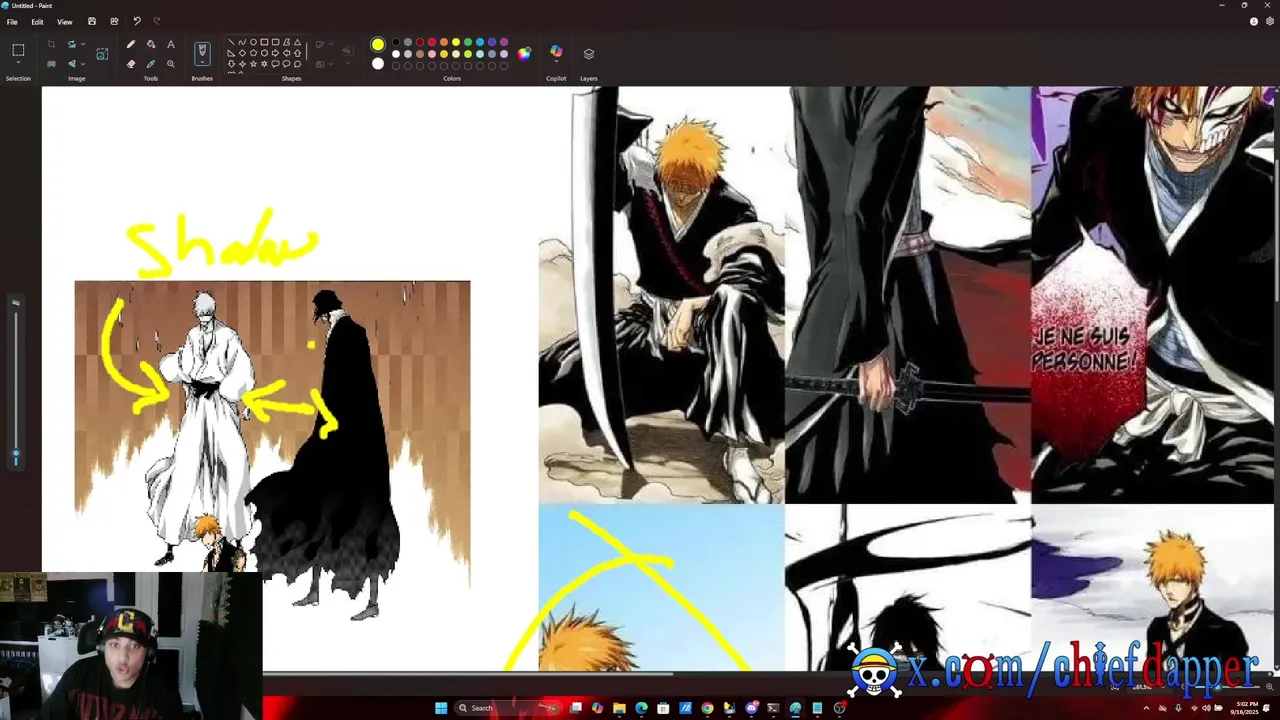Pick the red color swatch
This screenshot has height=720, width=1280.
point(432,42)
